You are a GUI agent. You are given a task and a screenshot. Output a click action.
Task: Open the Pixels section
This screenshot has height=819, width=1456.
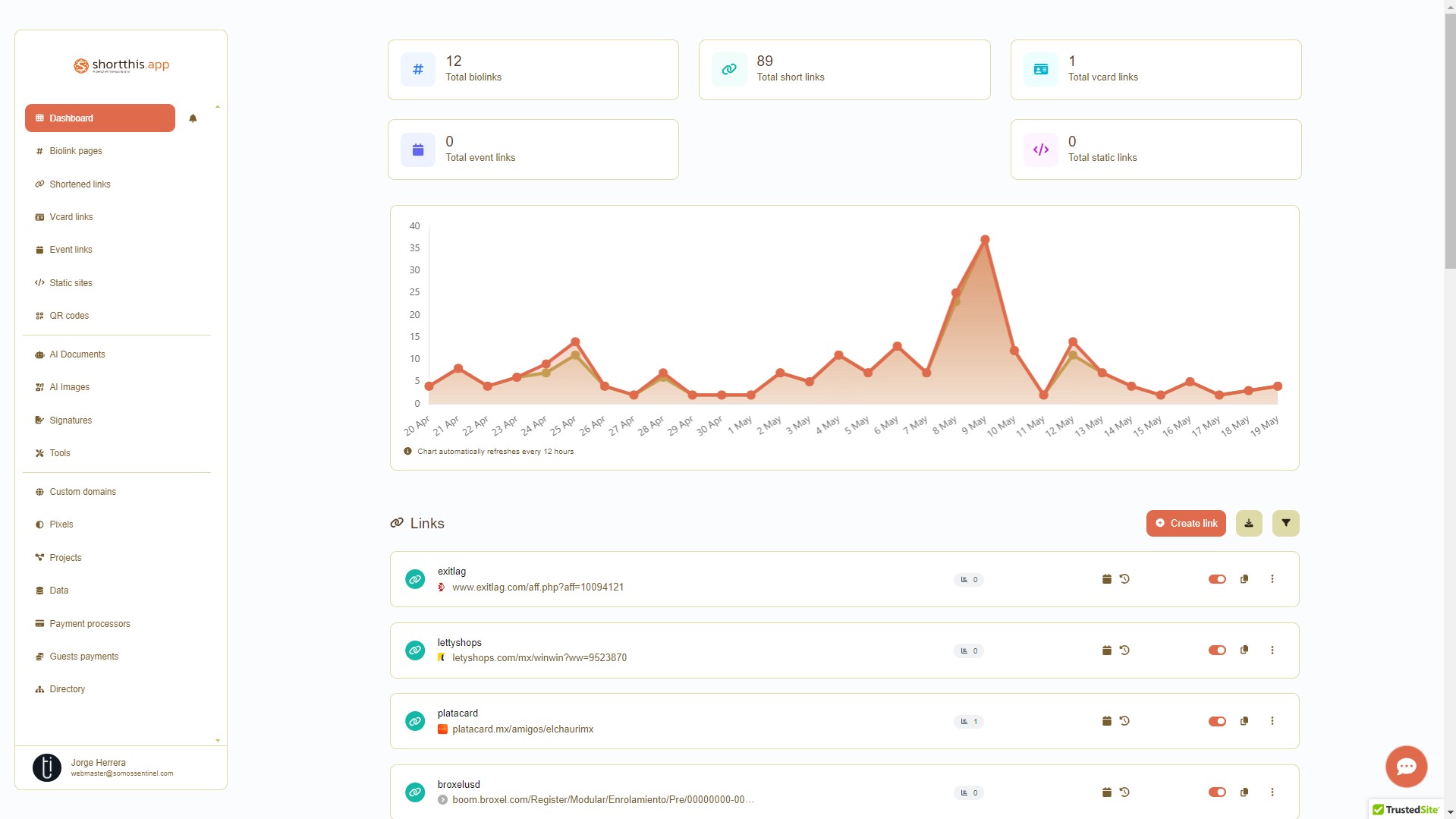pos(61,524)
